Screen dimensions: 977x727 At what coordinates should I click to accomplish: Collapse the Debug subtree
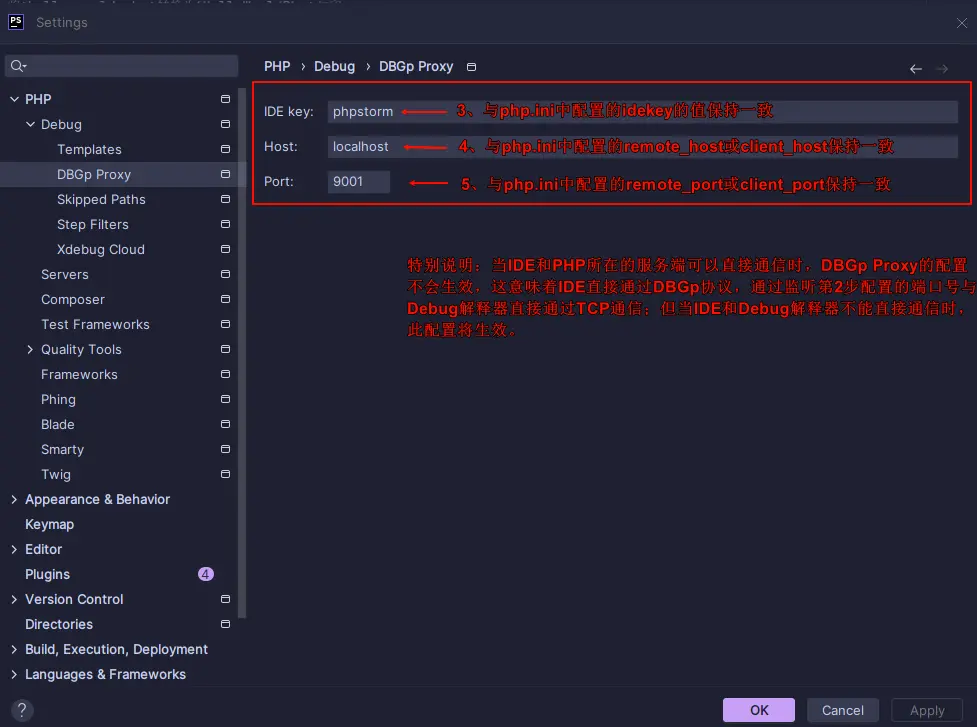[30, 124]
